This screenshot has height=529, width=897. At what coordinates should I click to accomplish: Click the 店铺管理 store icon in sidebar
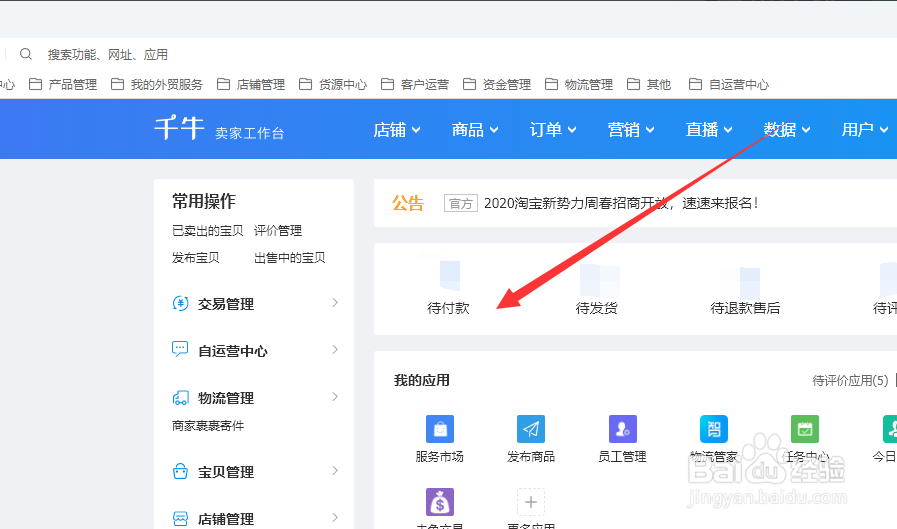click(x=180, y=518)
